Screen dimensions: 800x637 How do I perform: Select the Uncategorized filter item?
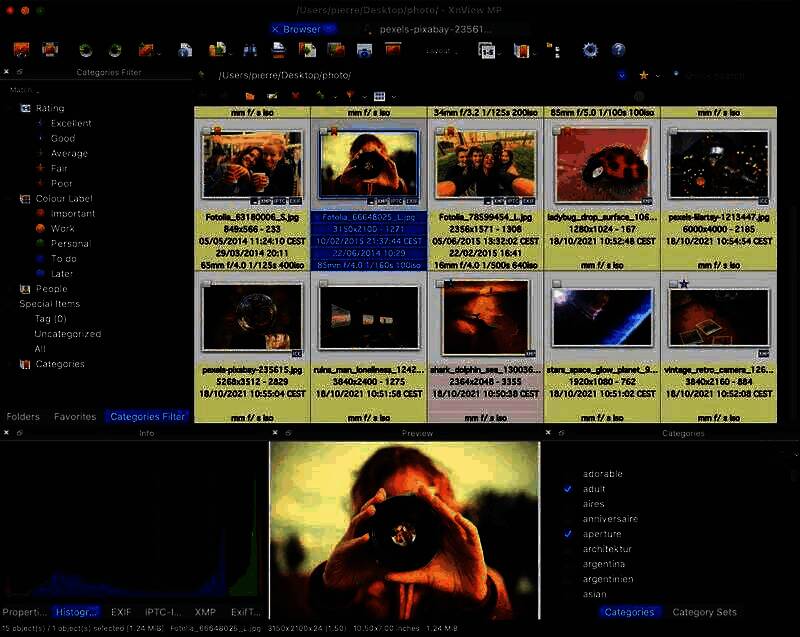tap(67, 334)
